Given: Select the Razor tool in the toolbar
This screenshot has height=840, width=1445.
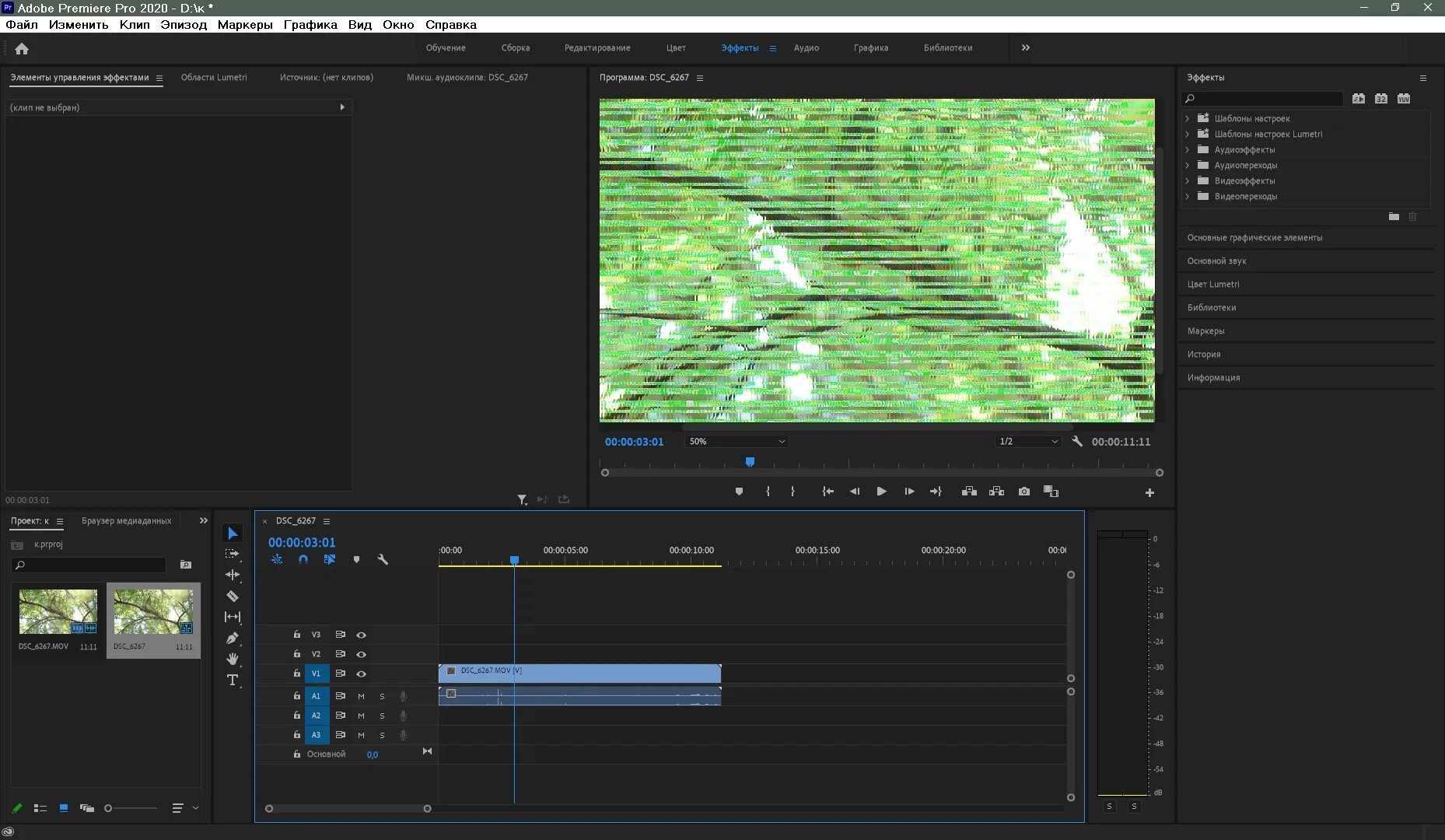Looking at the screenshot, I should click(233, 596).
